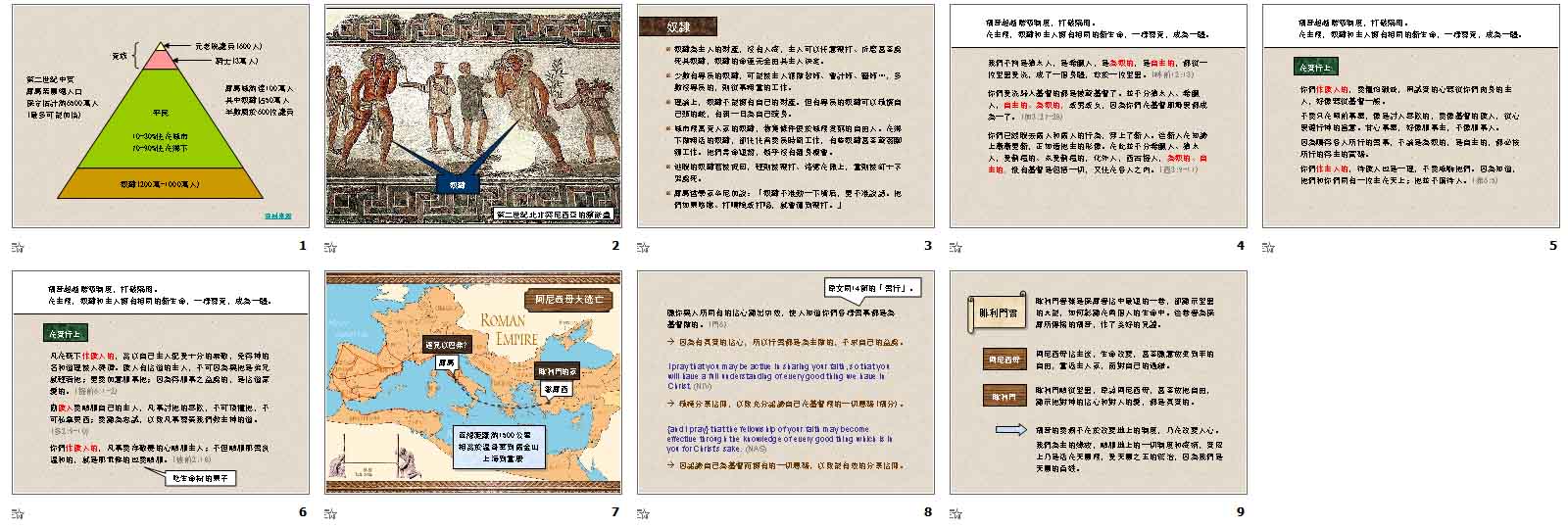Click the animation star icon under slide 4

point(955,246)
